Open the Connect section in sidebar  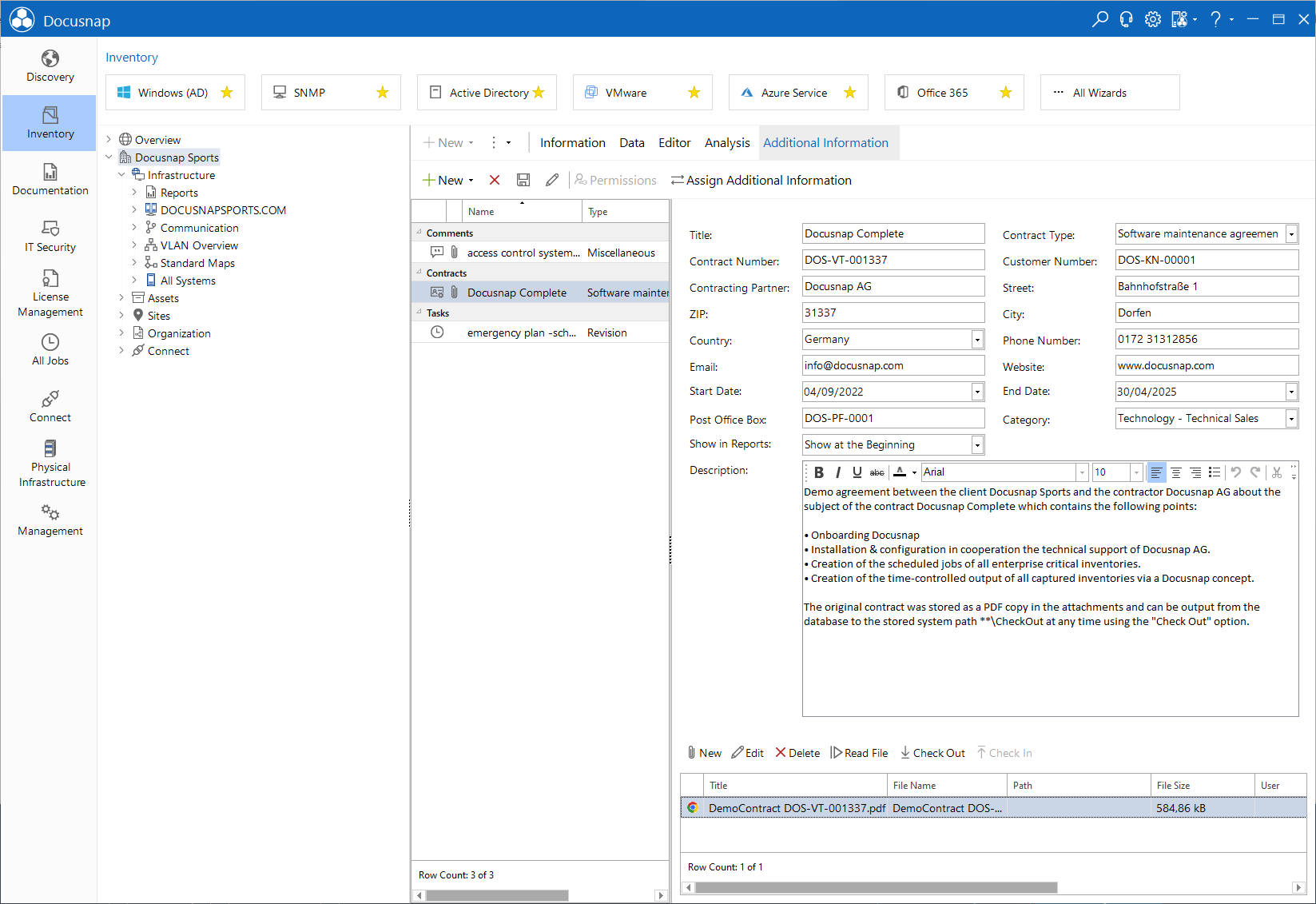click(x=50, y=407)
